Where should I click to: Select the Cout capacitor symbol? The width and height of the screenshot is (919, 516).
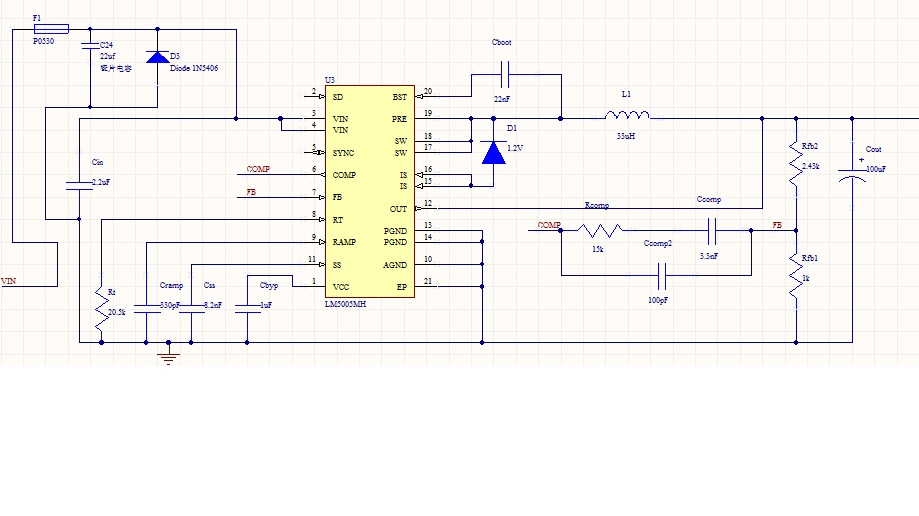[x=852, y=175]
